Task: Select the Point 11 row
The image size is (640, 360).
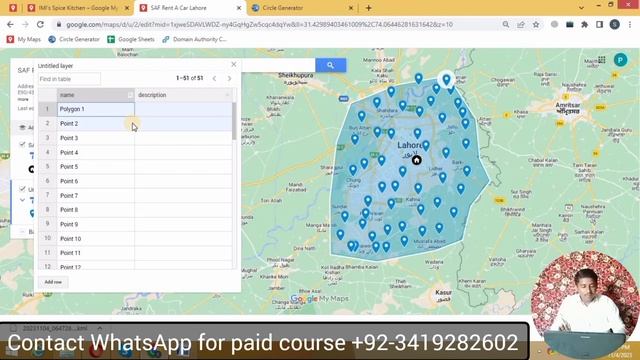Action: pyautogui.click(x=136, y=253)
